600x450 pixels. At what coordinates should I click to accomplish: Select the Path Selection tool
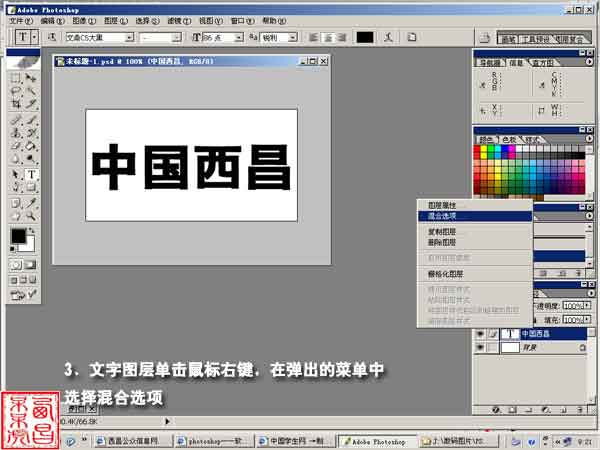(x=16, y=174)
